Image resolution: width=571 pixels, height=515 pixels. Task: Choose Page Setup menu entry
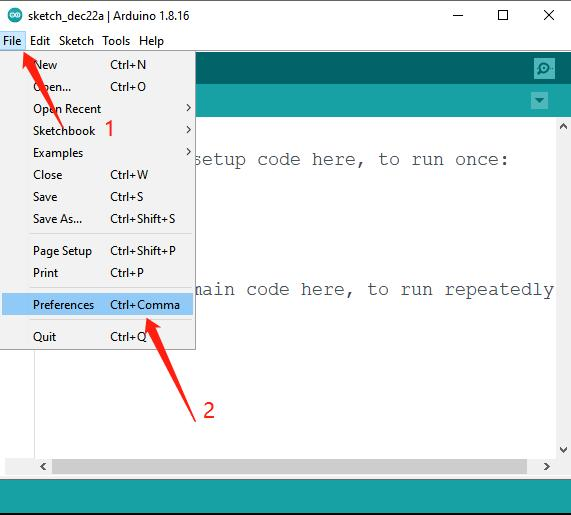click(x=98, y=251)
